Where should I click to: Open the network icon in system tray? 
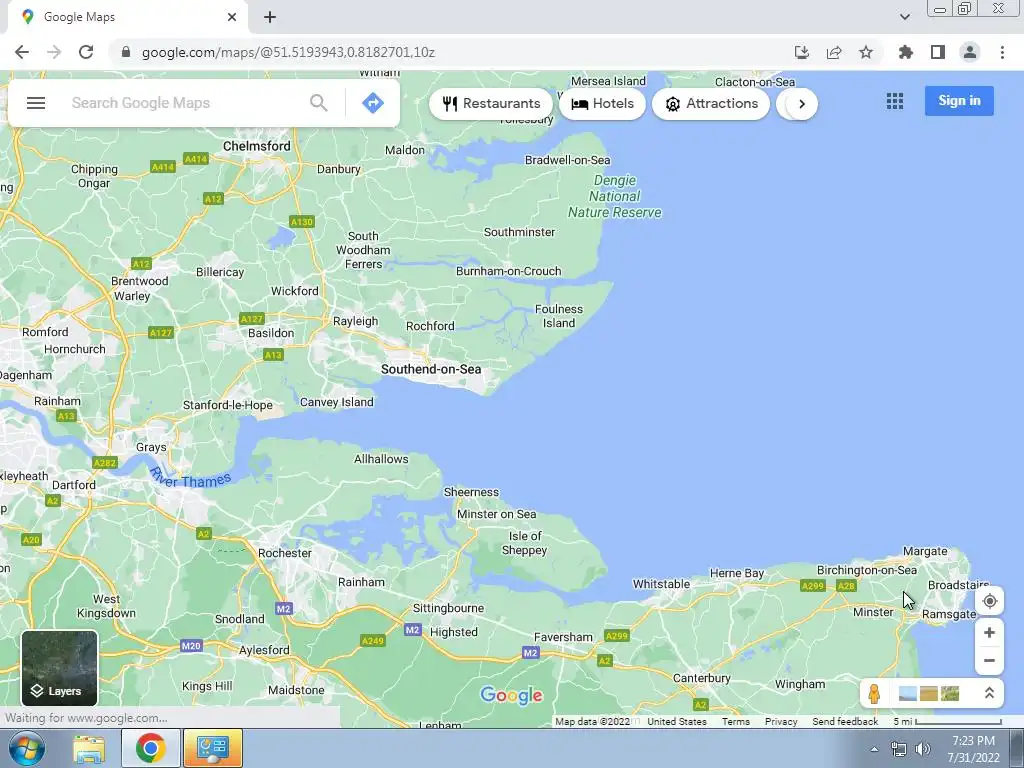899,749
